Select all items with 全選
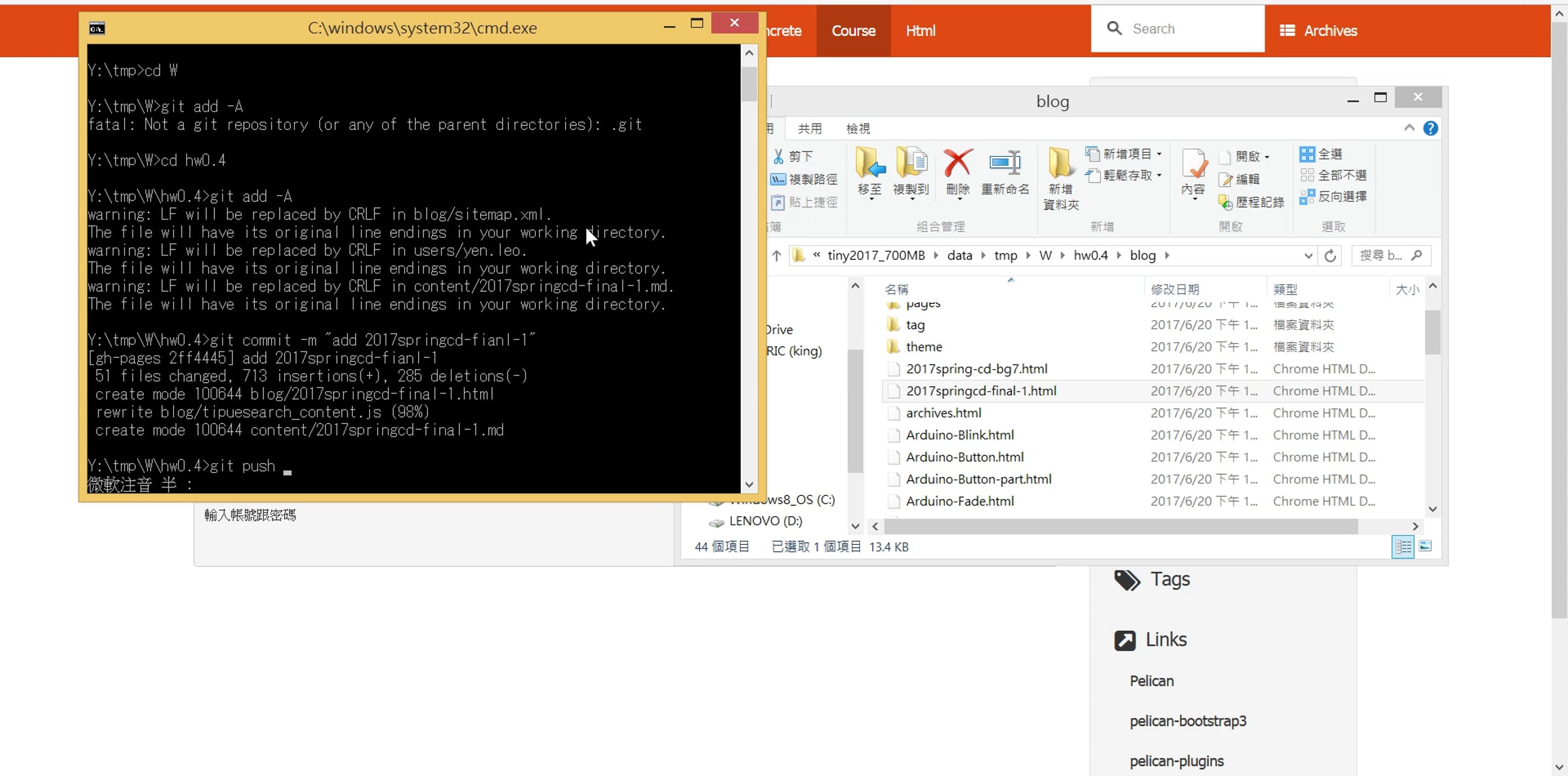This screenshot has width=1568, height=776. point(1321,154)
